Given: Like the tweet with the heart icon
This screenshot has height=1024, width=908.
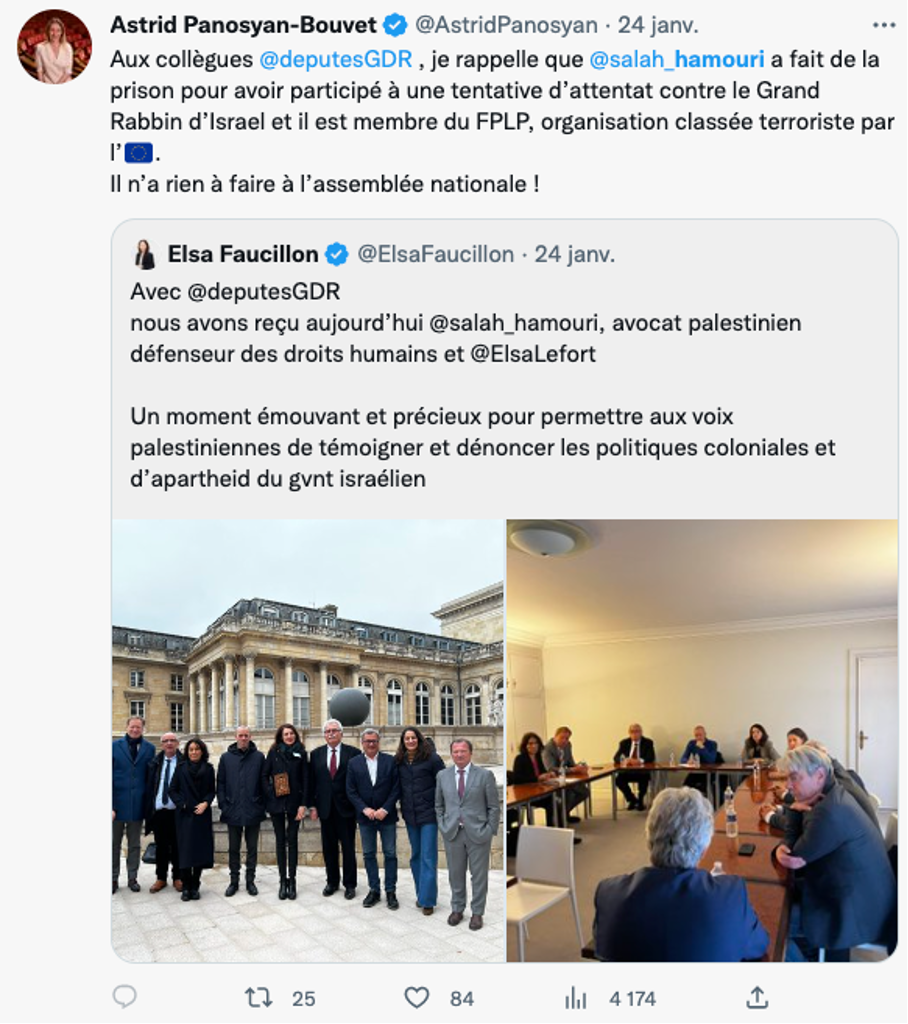Looking at the screenshot, I should (x=417, y=997).
